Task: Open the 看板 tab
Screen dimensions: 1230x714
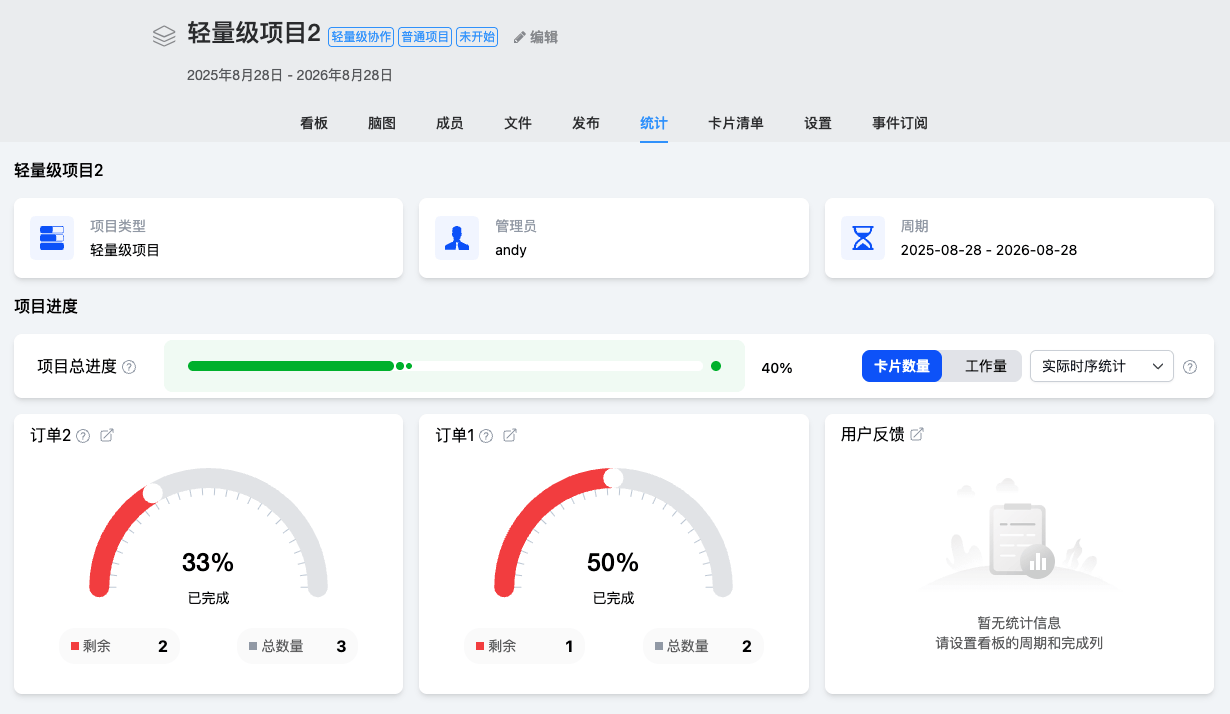Action: coord(314,123)
